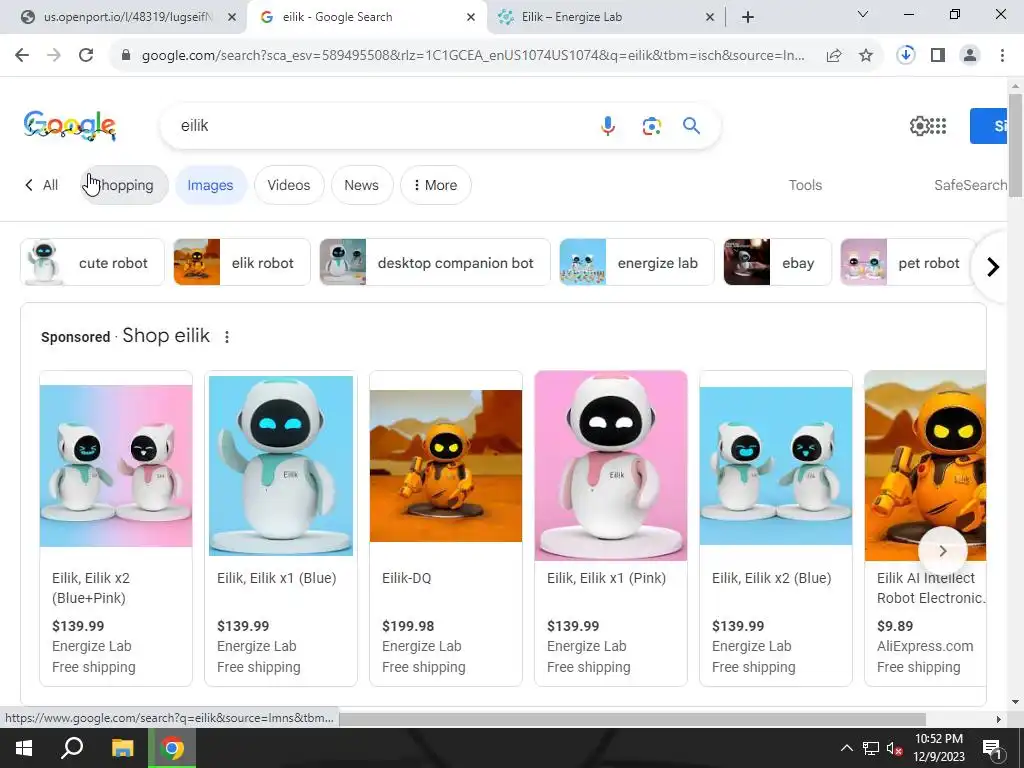The width and height of the screenshot is (1024, 768).
Task: Click the address bar URL
Action: tap(473, 56)
